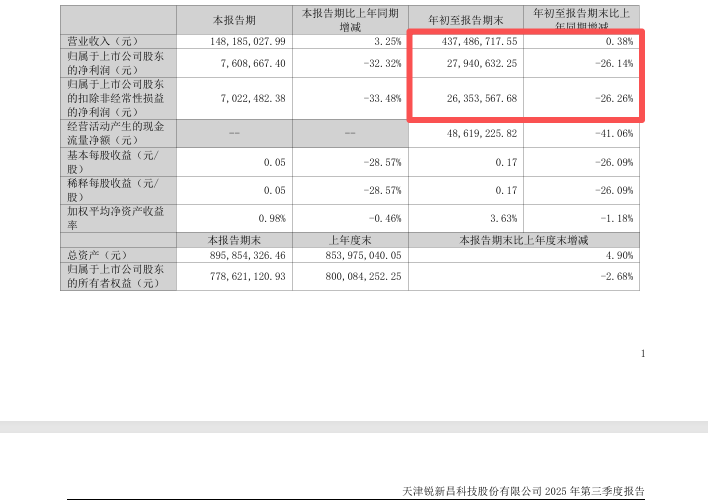Select 0.05 in the 稀释每股收益 row

click(275, 190)
